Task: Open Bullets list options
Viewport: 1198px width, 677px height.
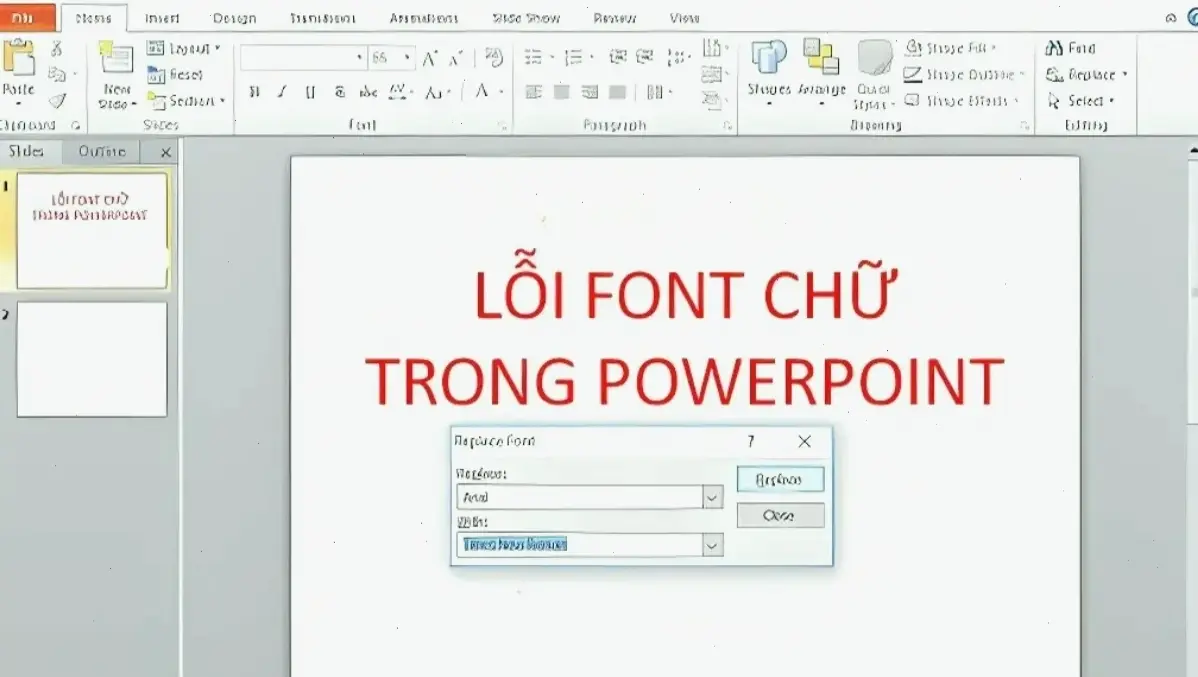Action: [538, 57]
